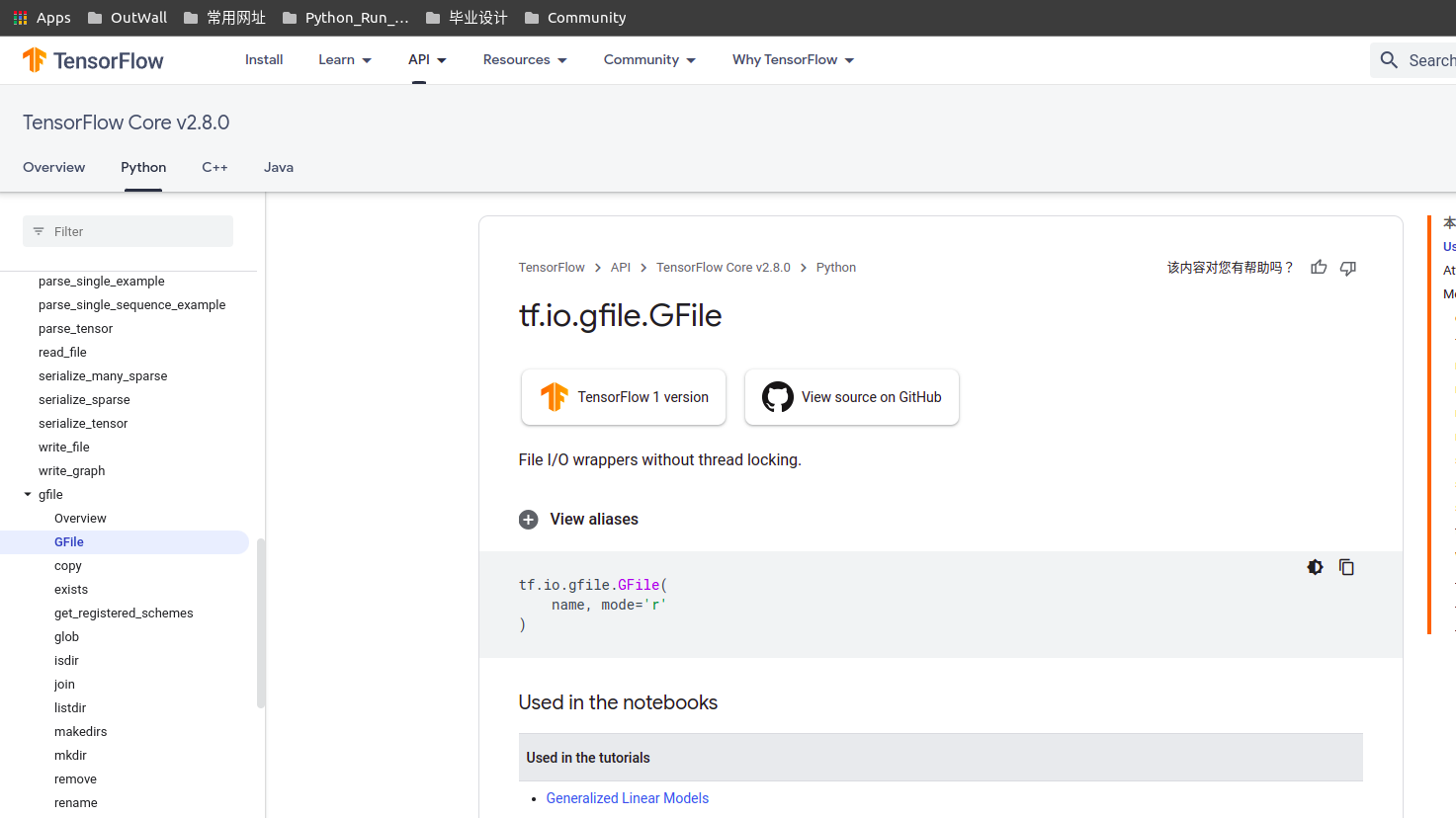
Task: Select isdir in gfile list
Action: pos(66,661)
